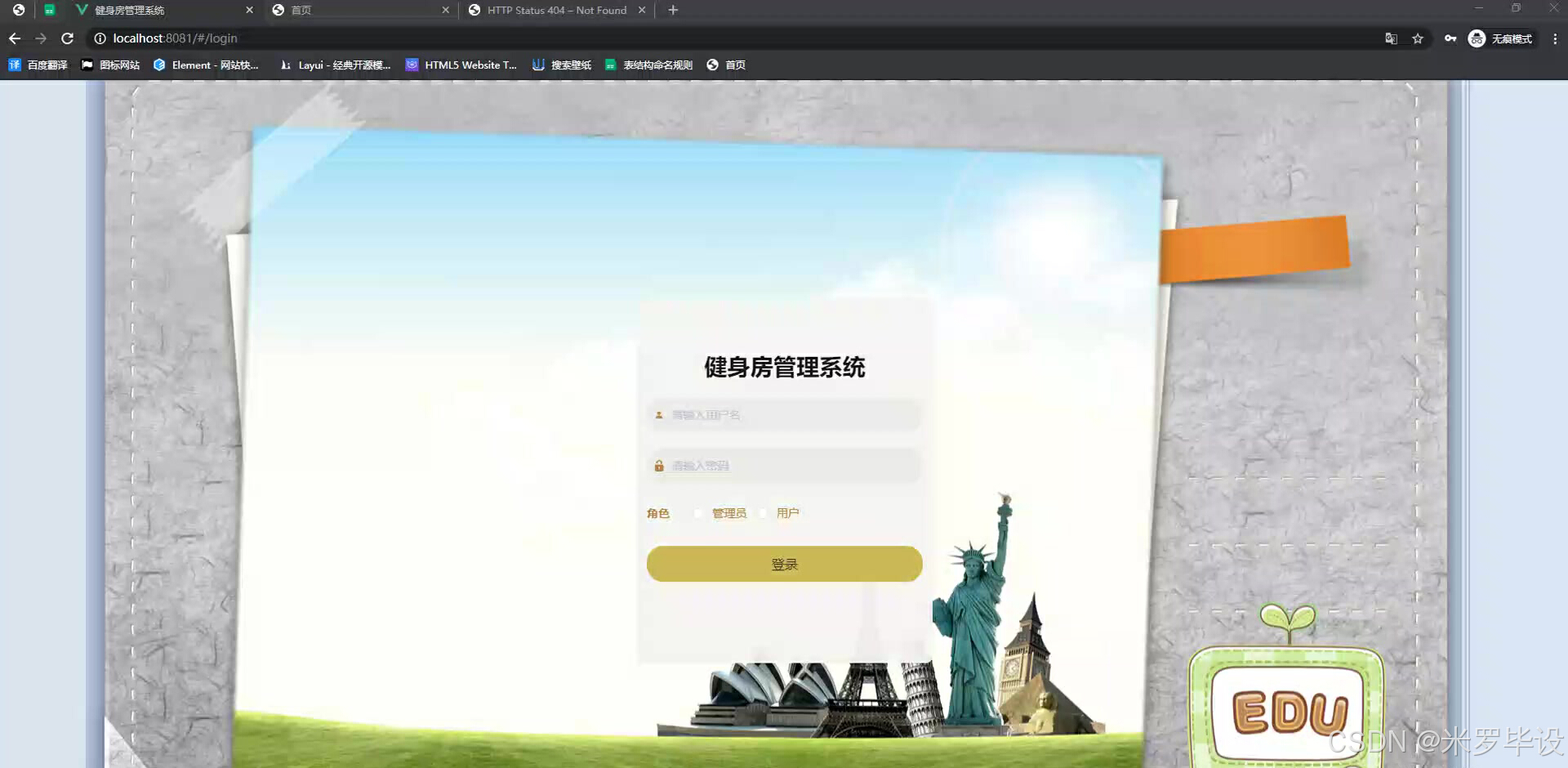Focus the password input field
Image resolution: width=1568 pixels, height=768 pixels.
click(x=784, y=466)
